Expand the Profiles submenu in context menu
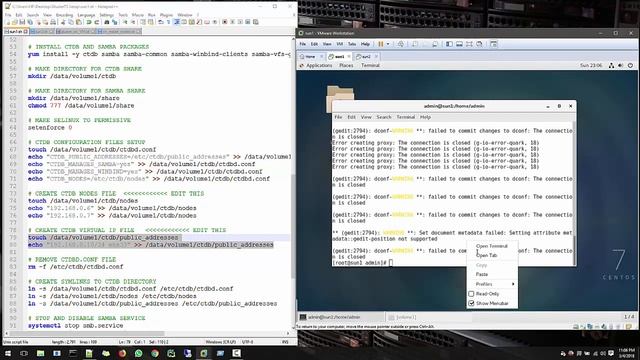The width and height of the screenshot is (640, 360). point(492,284)
